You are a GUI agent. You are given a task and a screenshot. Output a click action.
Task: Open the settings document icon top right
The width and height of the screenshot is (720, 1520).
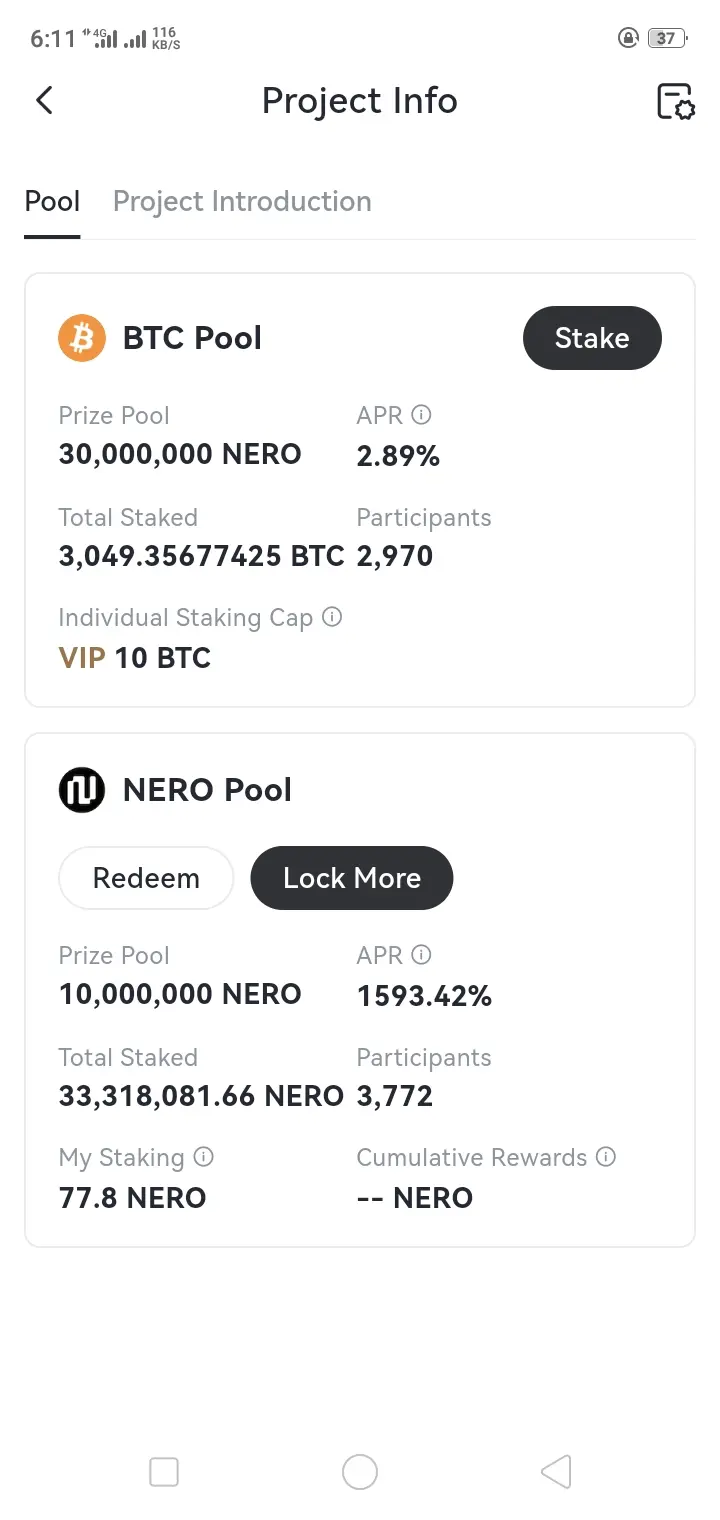tap(675, 102)
